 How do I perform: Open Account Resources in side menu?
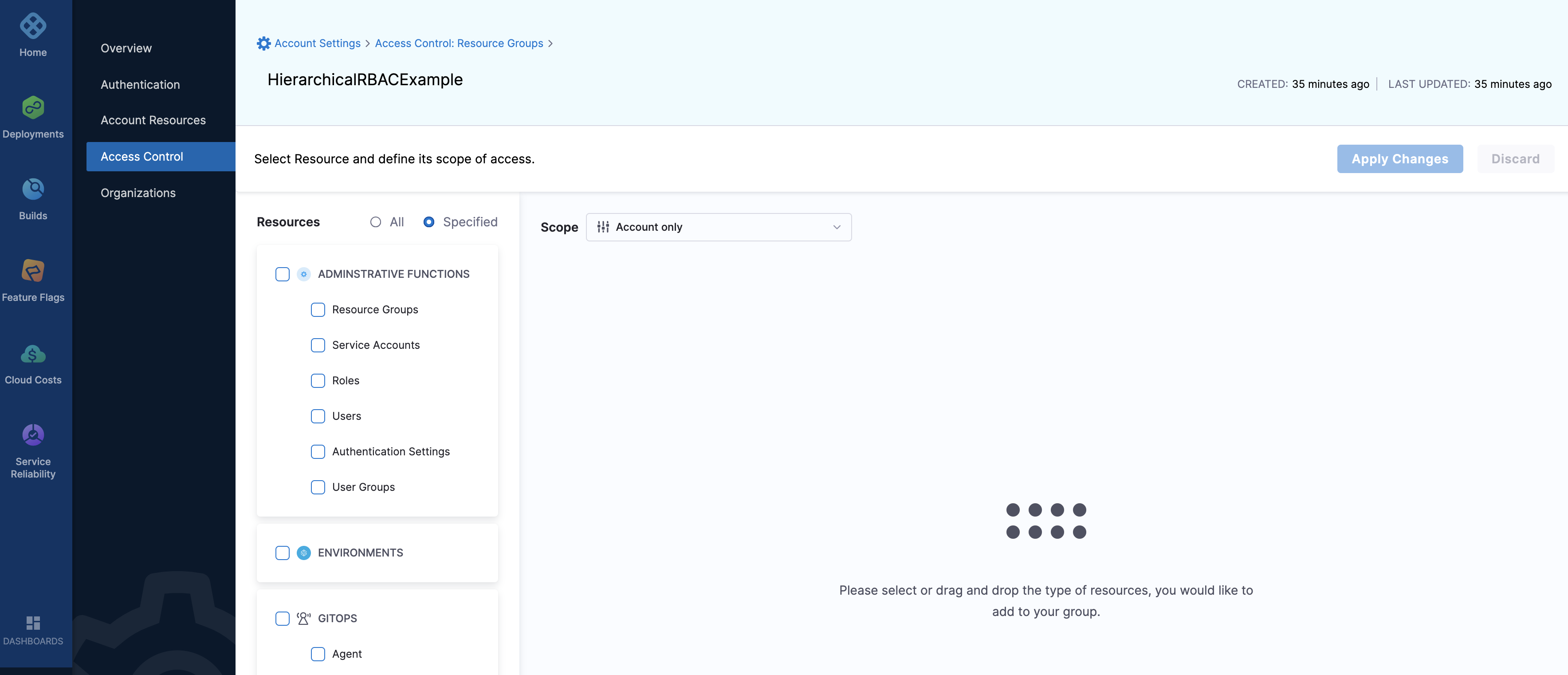153,120
